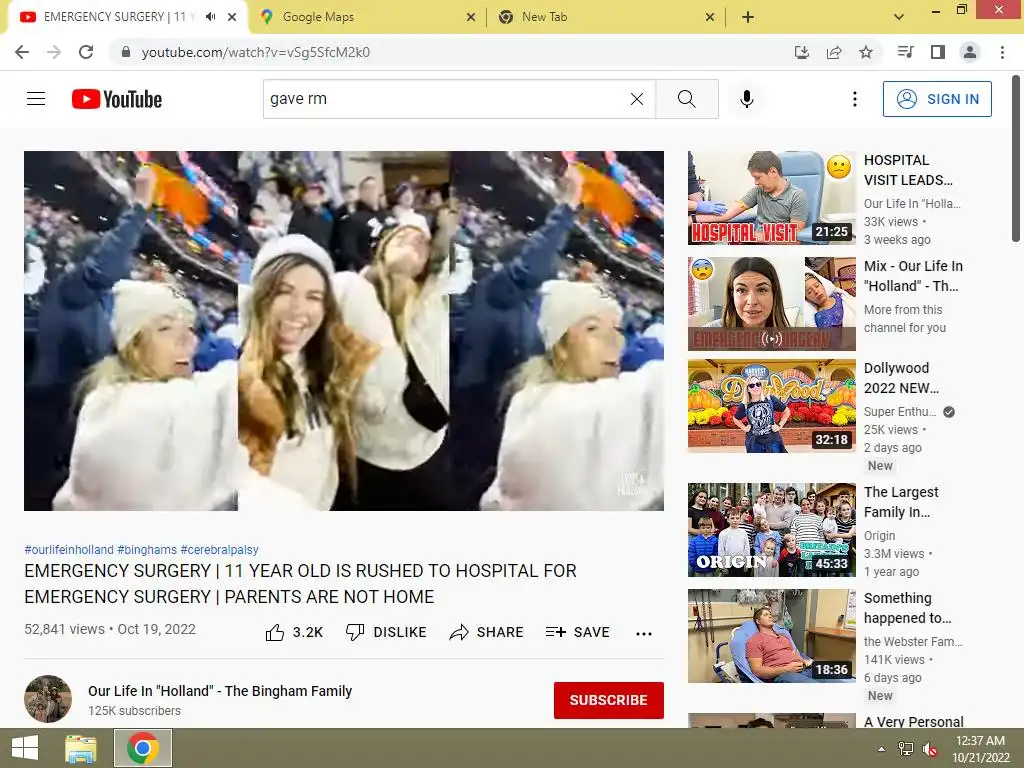Open The Largest Family In... title
This screenshot has width=1024, height=768.
(901, 502)
